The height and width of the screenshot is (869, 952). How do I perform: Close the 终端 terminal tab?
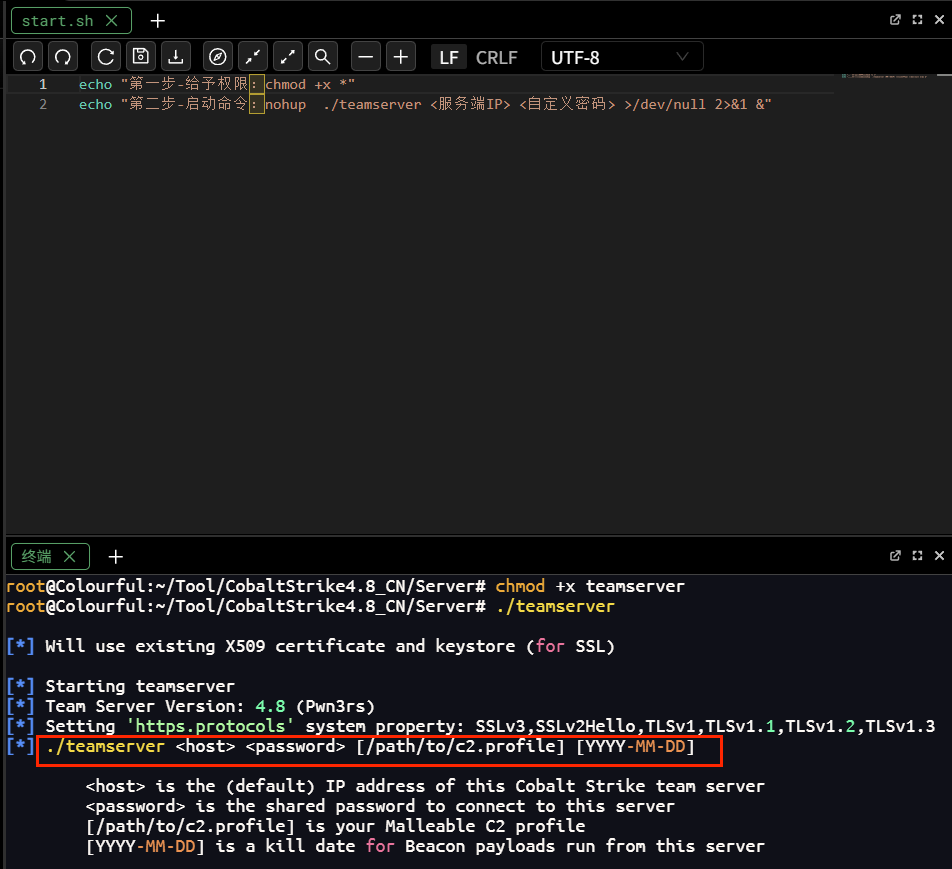[70, 556]
